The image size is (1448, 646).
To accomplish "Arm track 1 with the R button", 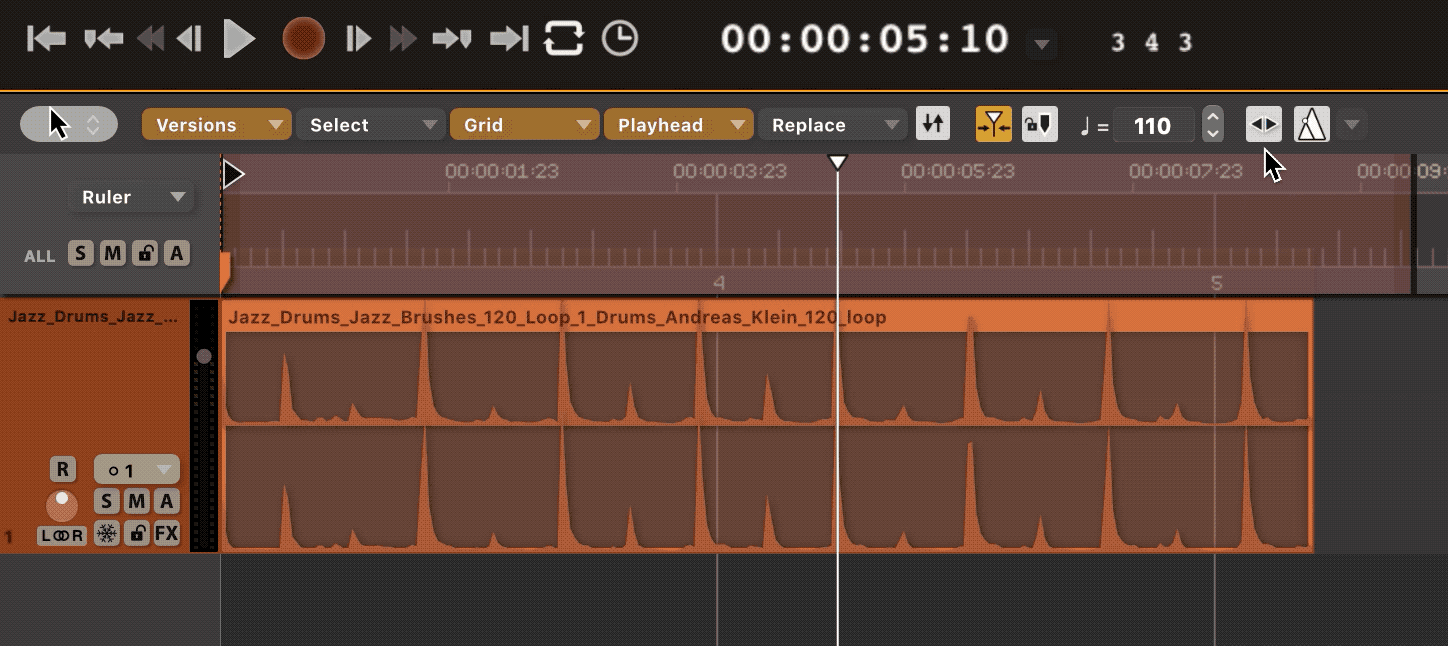I will (63, 469).
